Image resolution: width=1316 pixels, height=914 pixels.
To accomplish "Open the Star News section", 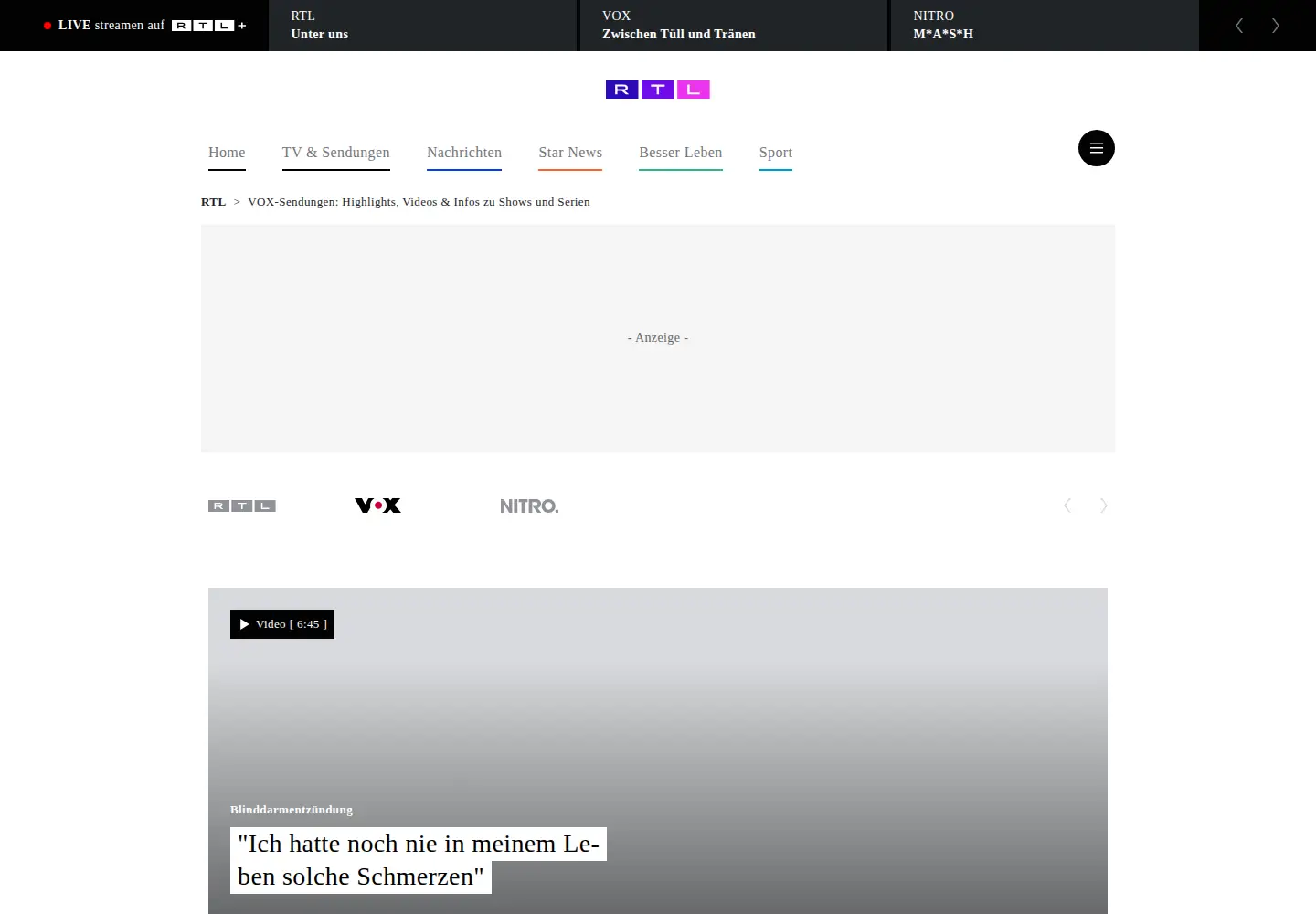I will coord(570,153).
